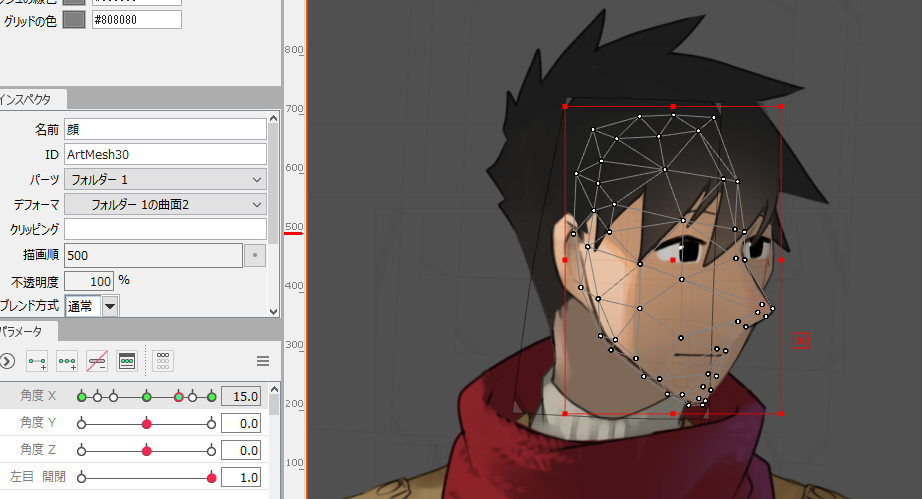Click the red marker on vertical ruler
922x499 pixels.
point(293,233)
